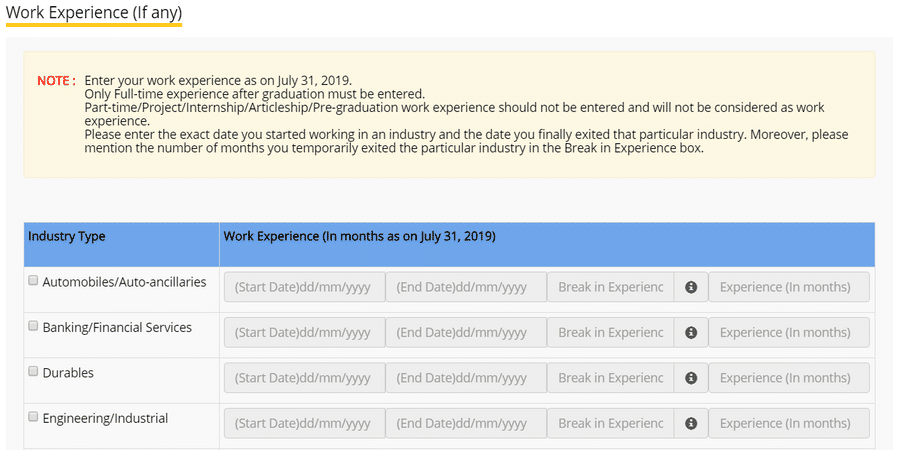Click Break in Experience field for Automobiles row
The height and width of the screenshot is (450, 900).
click(x=610, y=287)
